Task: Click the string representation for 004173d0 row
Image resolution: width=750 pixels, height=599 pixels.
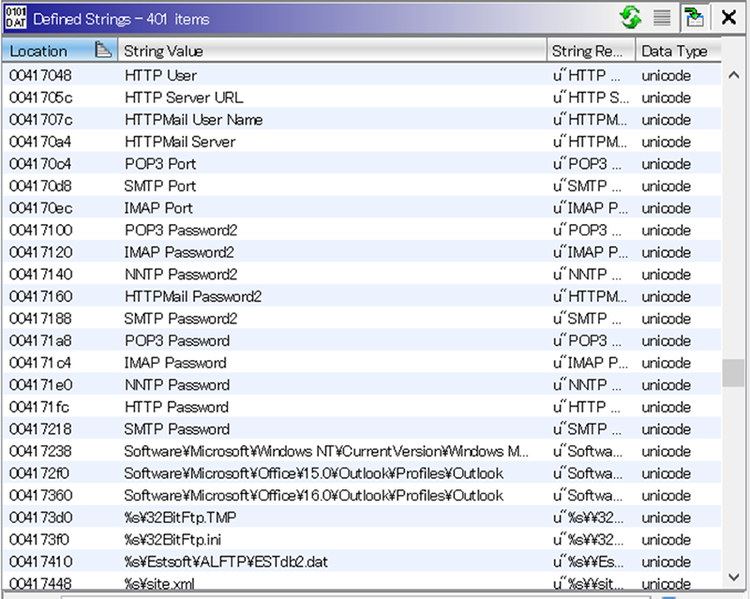Action: [588, 517]
